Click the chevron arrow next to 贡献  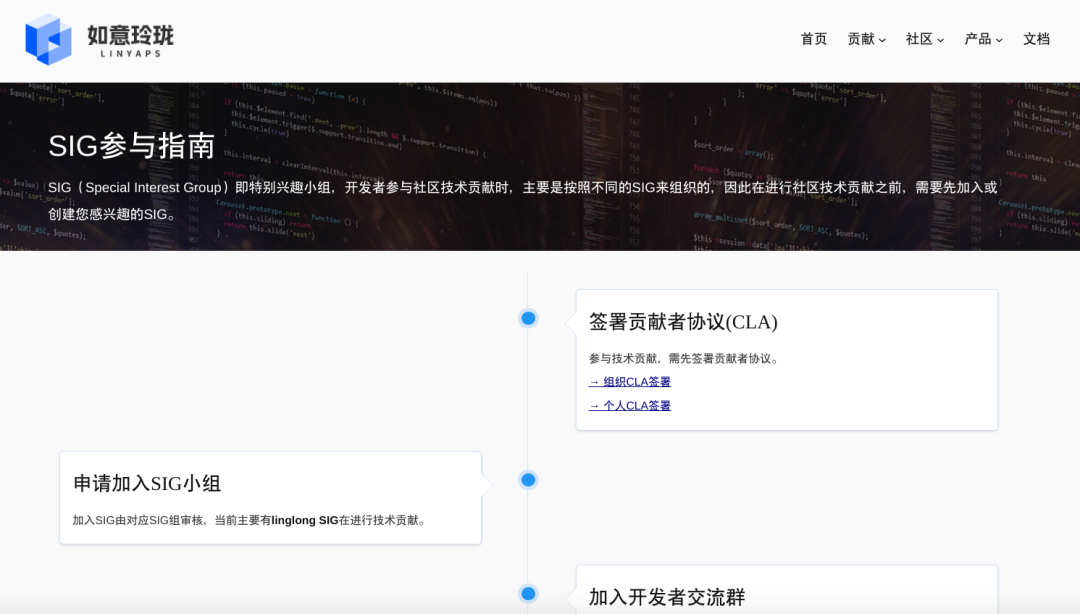point(882,40)
